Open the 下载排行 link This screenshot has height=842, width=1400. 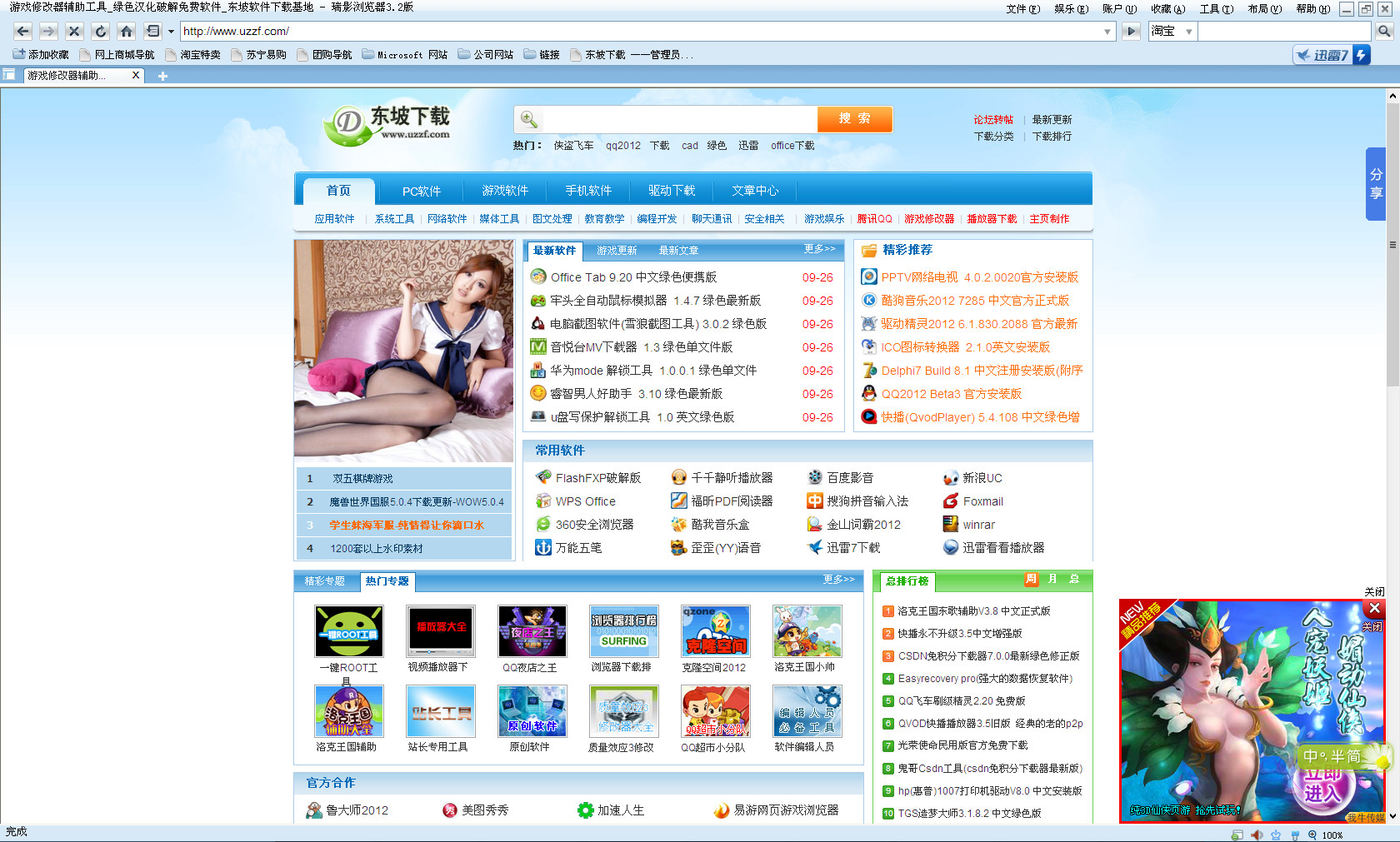[x=1052, y=137]
